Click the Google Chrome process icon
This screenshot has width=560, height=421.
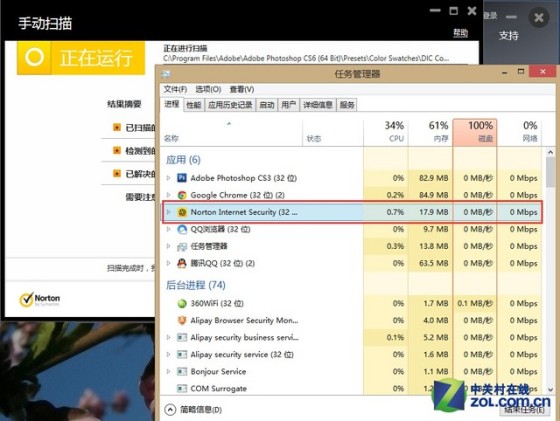[182, 195]
